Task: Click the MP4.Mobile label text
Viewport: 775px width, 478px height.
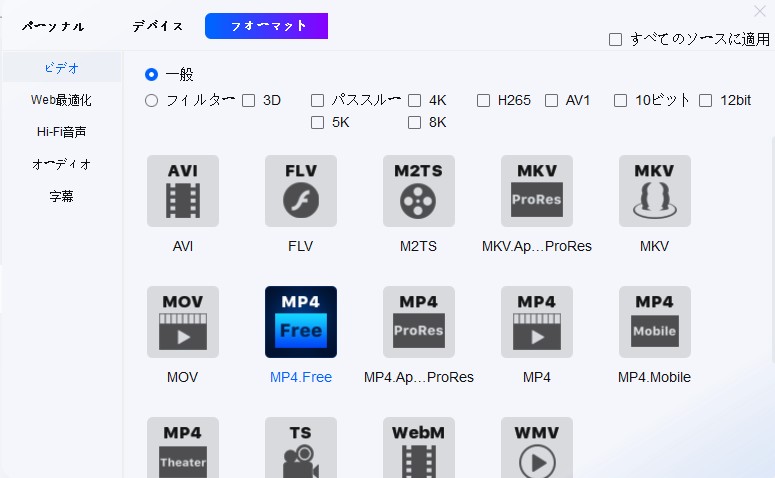Action: pos(654,377)
